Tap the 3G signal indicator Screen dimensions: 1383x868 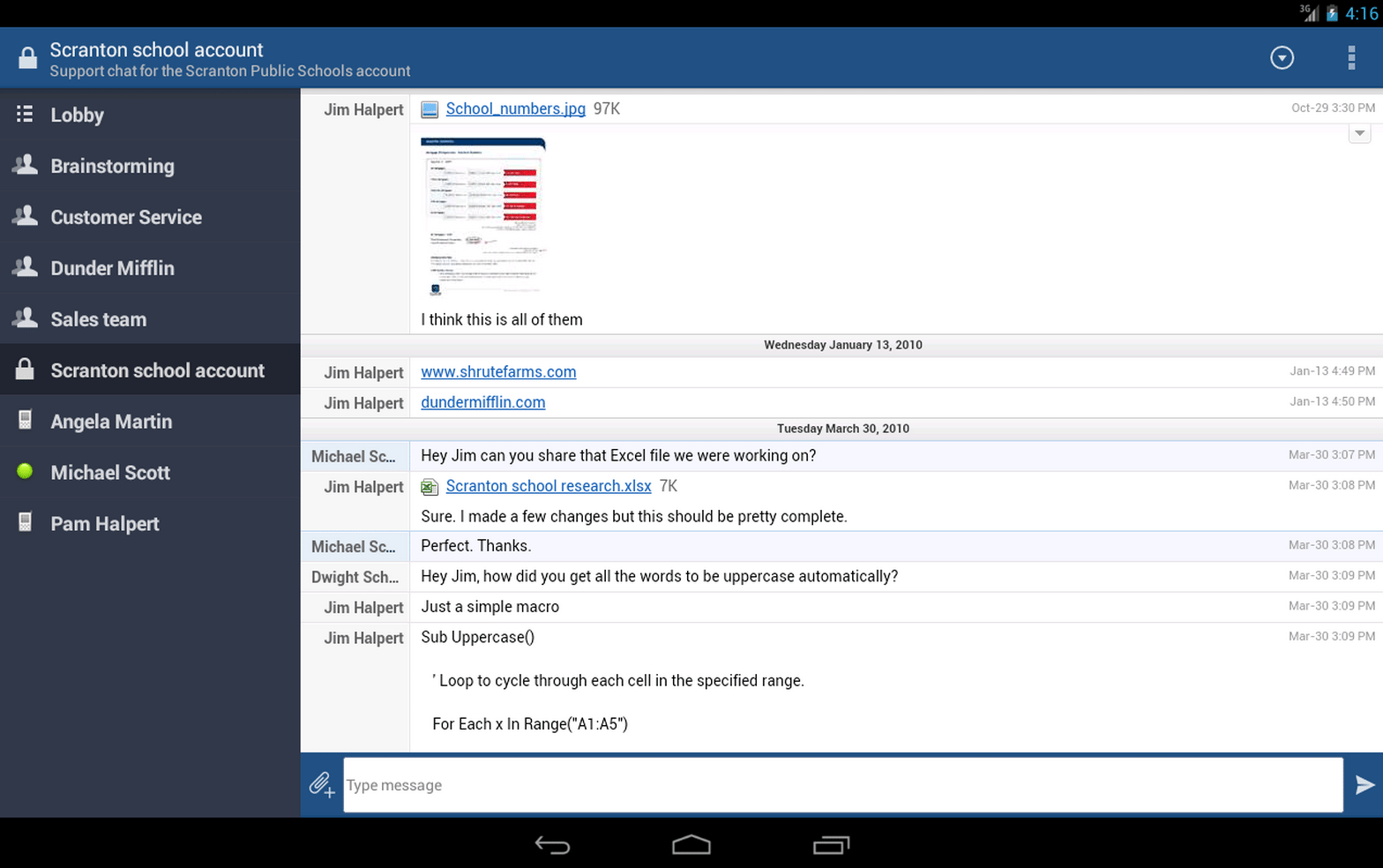(x=1310, y=12)
